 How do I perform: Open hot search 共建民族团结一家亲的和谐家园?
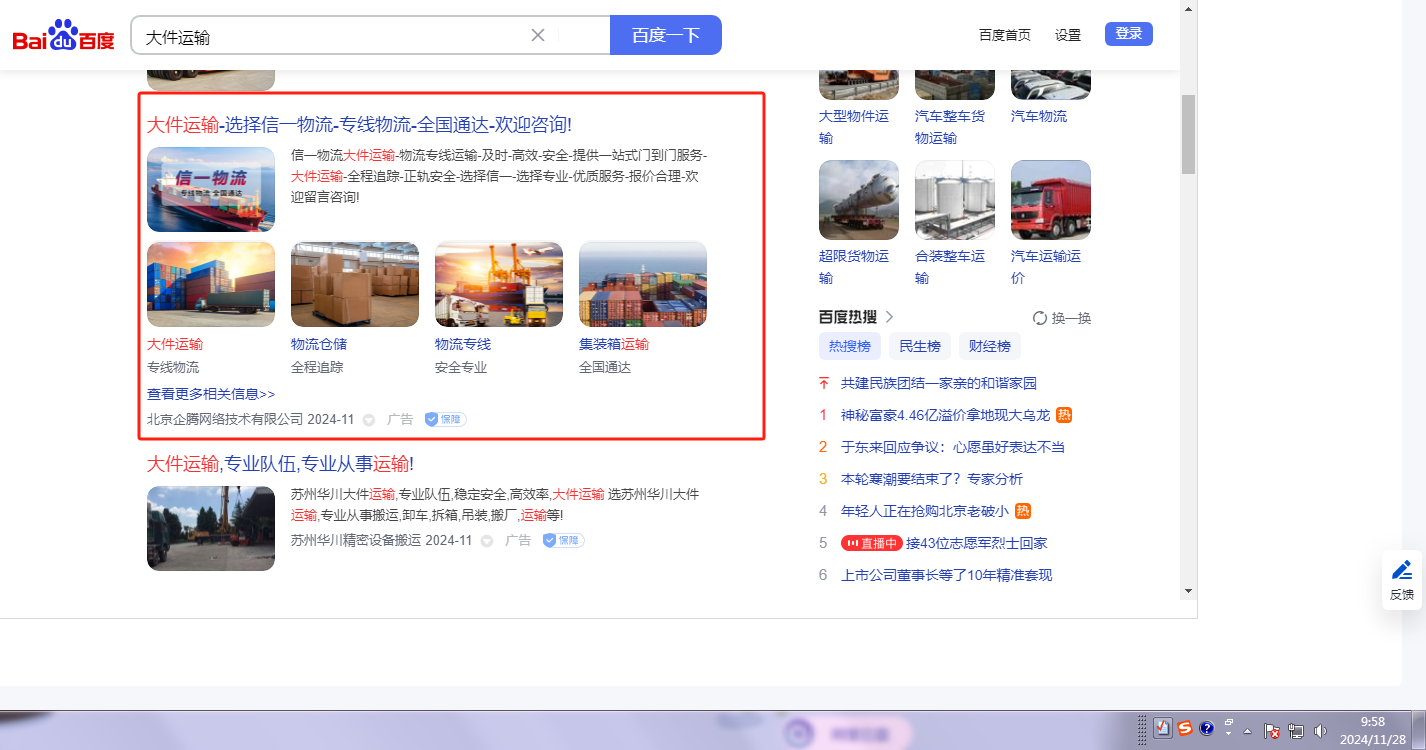tap(939, 383)
